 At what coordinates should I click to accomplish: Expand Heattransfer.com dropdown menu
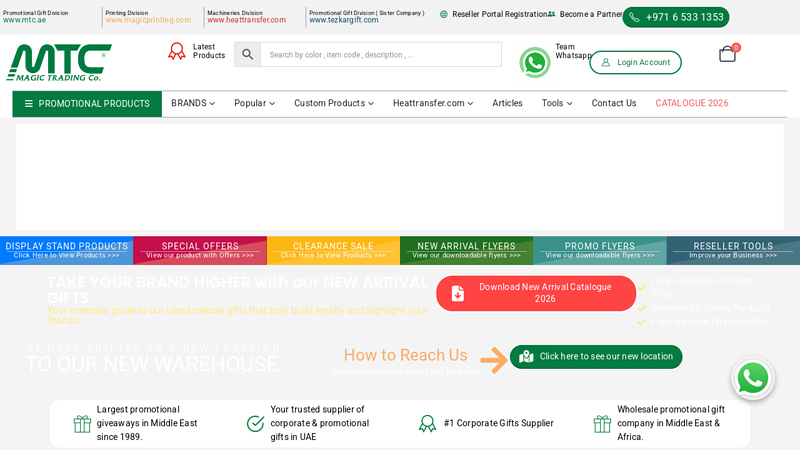[x=433, y=103]
